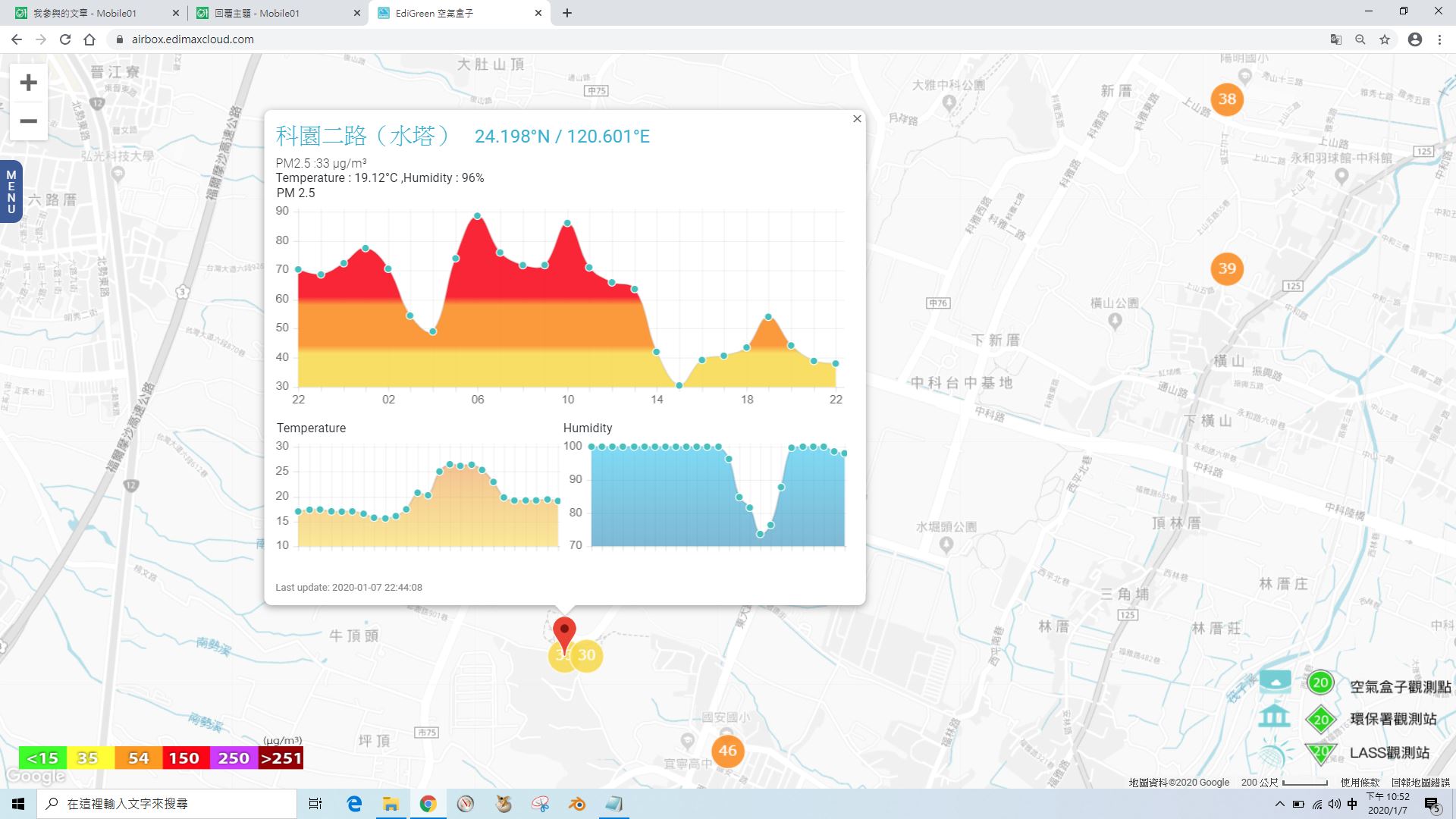This screenshot has width=1456, height=819.
Task: Bookmark this page with star icon
Action: [x=1385, y=39]
